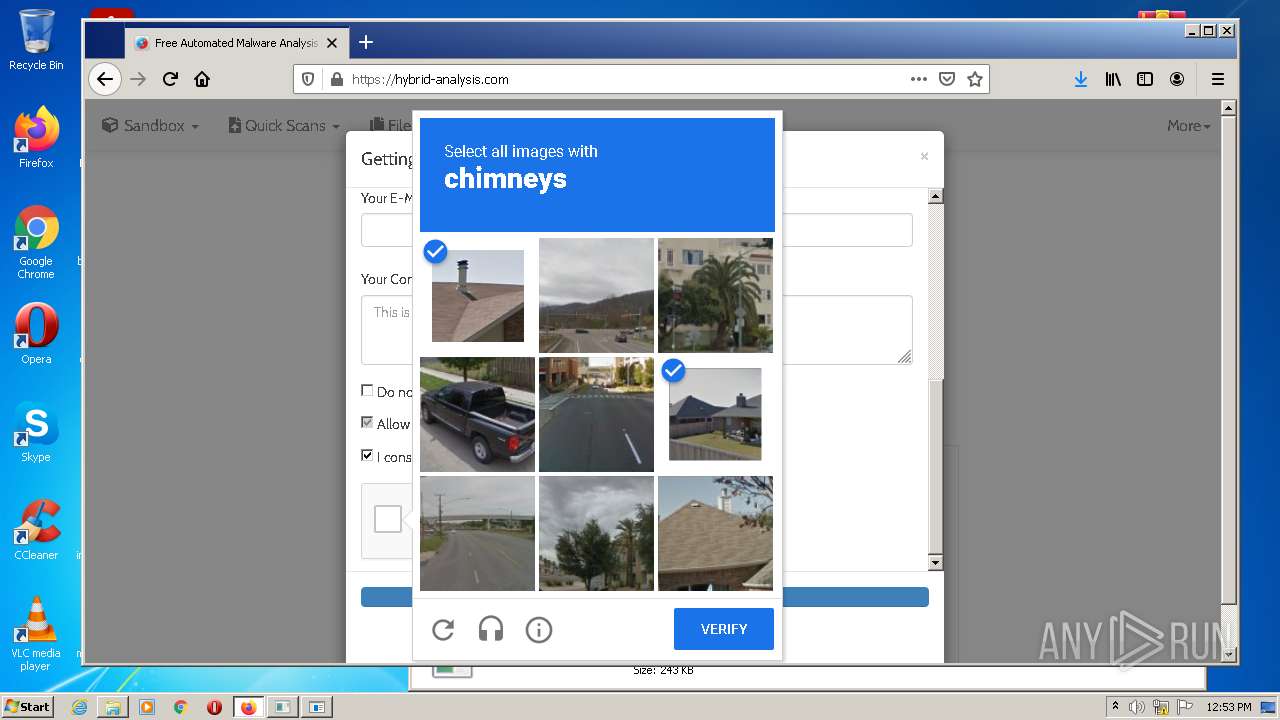Check the reCAPTCHA not-a-robot box
The image size is (1280, 720).
pos(388,519)
